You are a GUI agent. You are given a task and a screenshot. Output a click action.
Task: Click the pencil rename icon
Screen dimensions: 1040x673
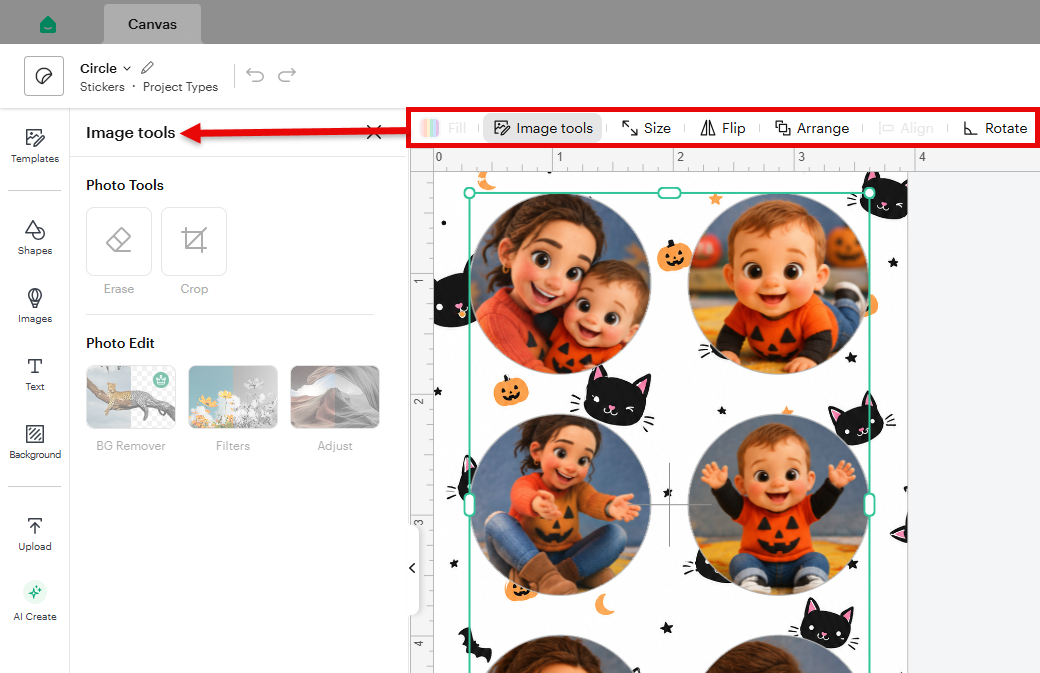[148, 68]
